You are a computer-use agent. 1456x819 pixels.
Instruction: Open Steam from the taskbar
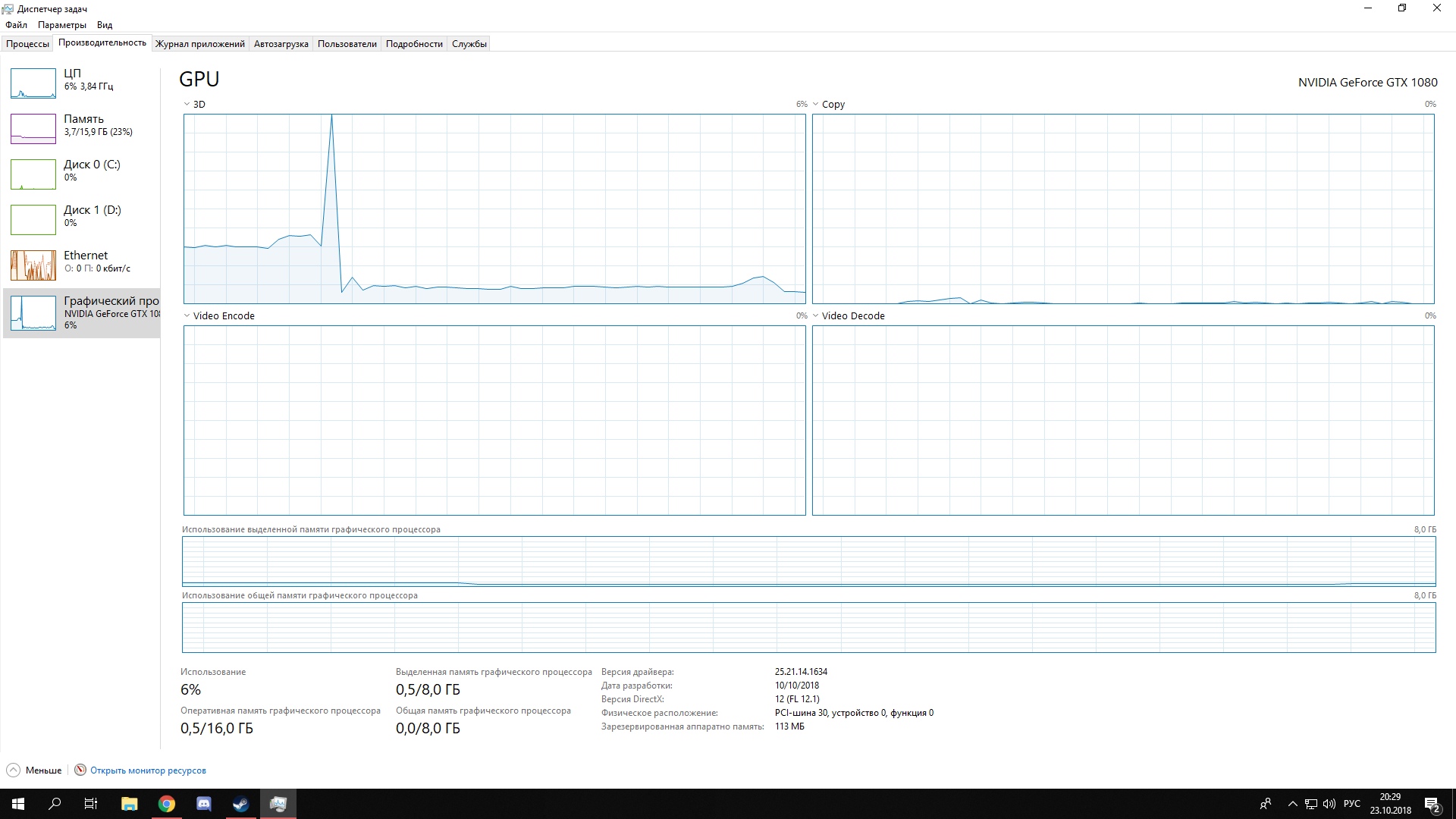(241, 804)
